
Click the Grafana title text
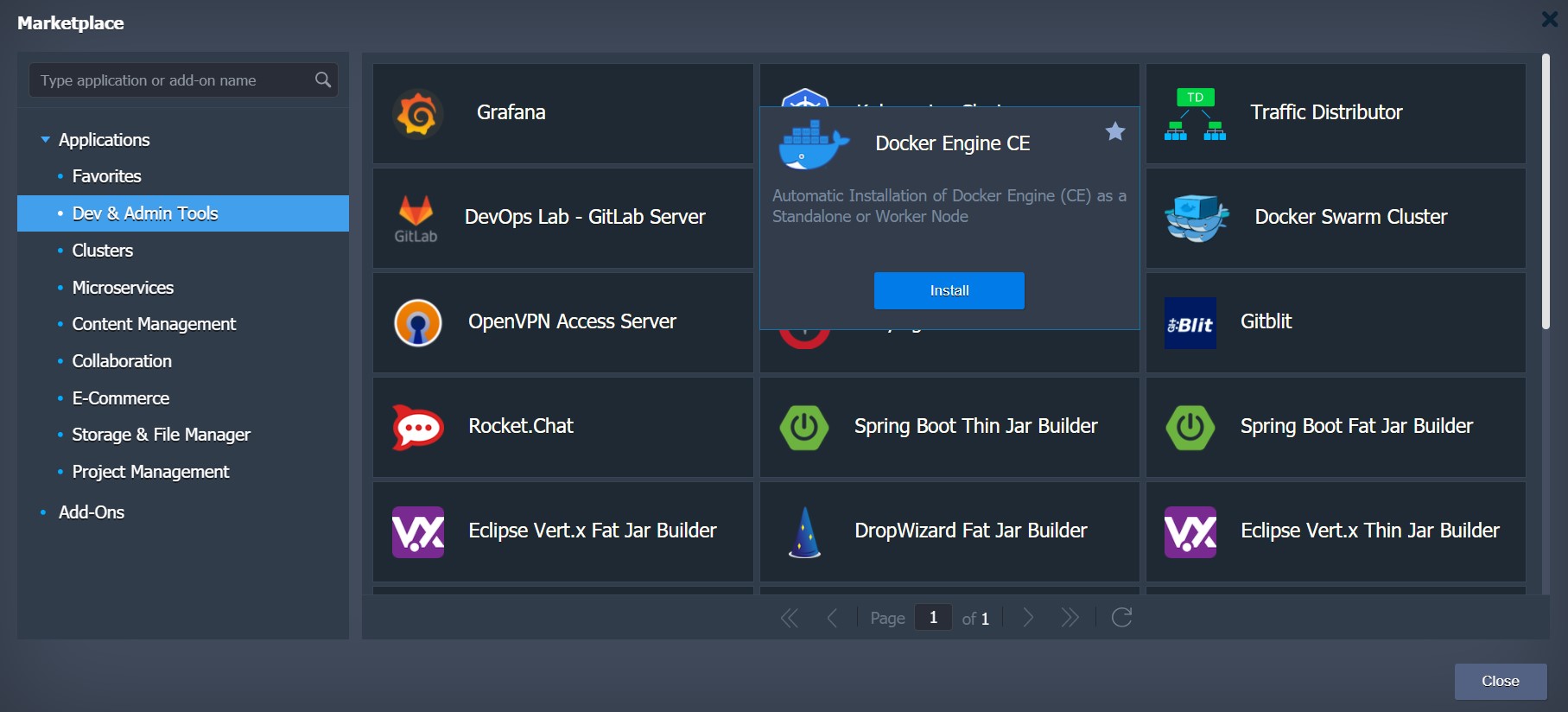tap(511, 112)
